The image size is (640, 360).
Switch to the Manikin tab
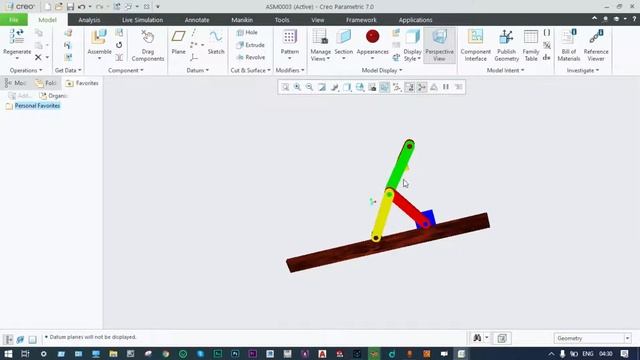(x=242, y=20)
